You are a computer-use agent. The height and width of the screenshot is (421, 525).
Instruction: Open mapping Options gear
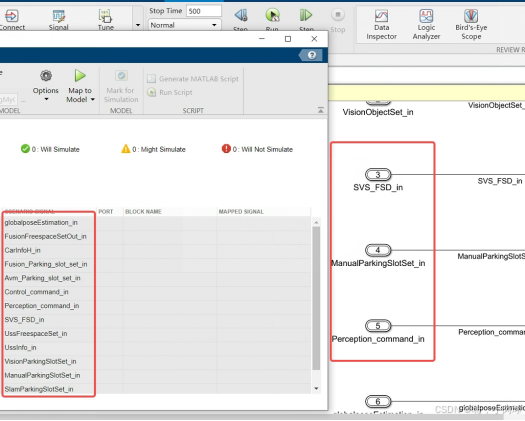tap(46, 76)
